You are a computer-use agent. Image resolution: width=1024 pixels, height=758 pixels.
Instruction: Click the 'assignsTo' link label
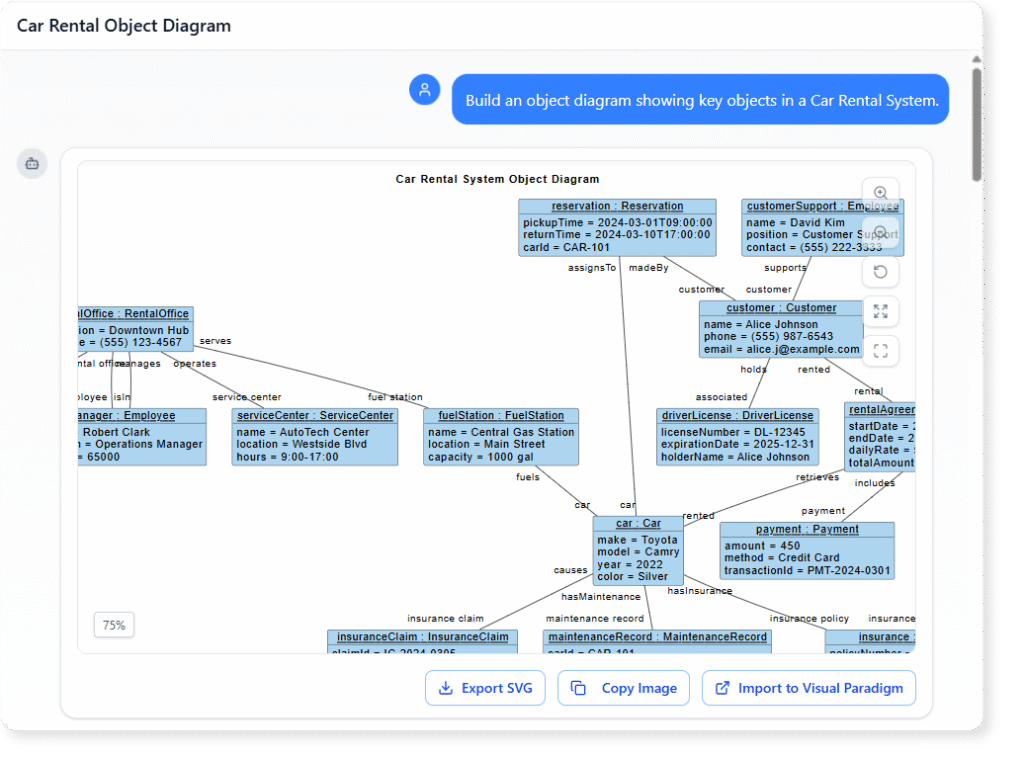(x=592, y=268)
